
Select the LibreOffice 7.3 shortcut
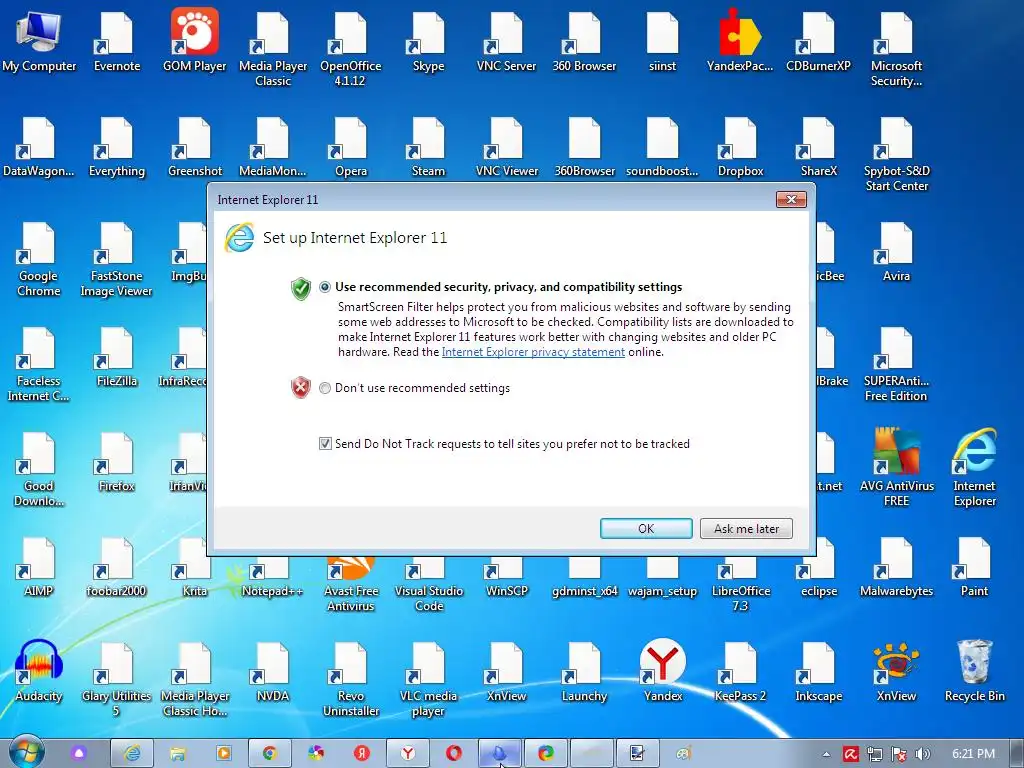[740, 583]
